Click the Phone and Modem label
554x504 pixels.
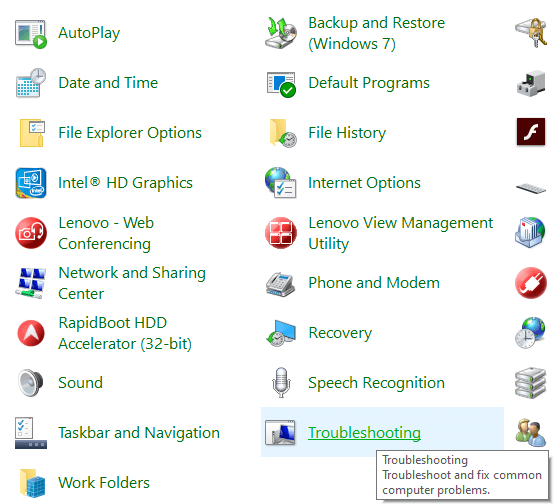(374, 283)
